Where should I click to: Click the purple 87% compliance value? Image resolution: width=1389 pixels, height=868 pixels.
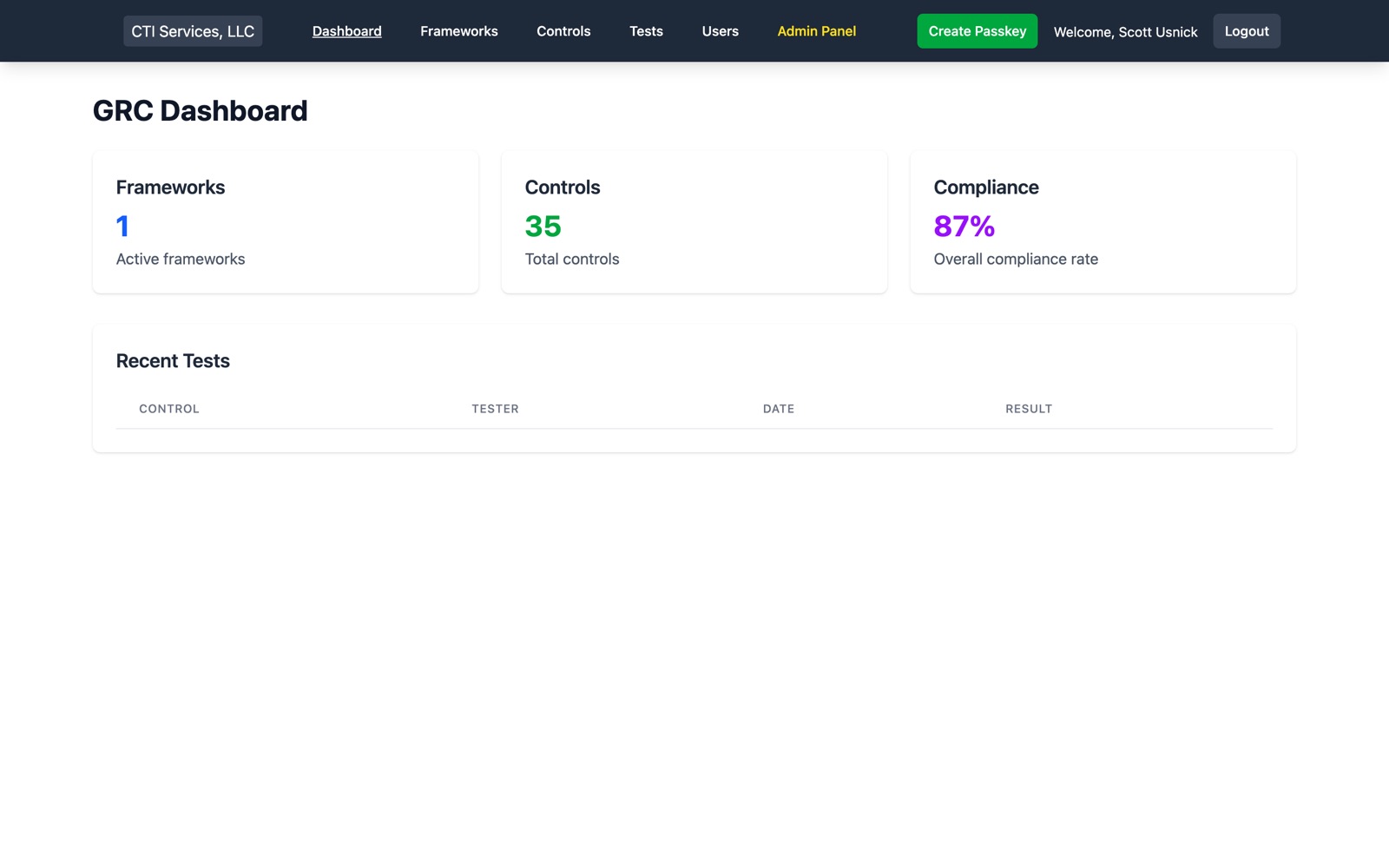click(964, 227)
